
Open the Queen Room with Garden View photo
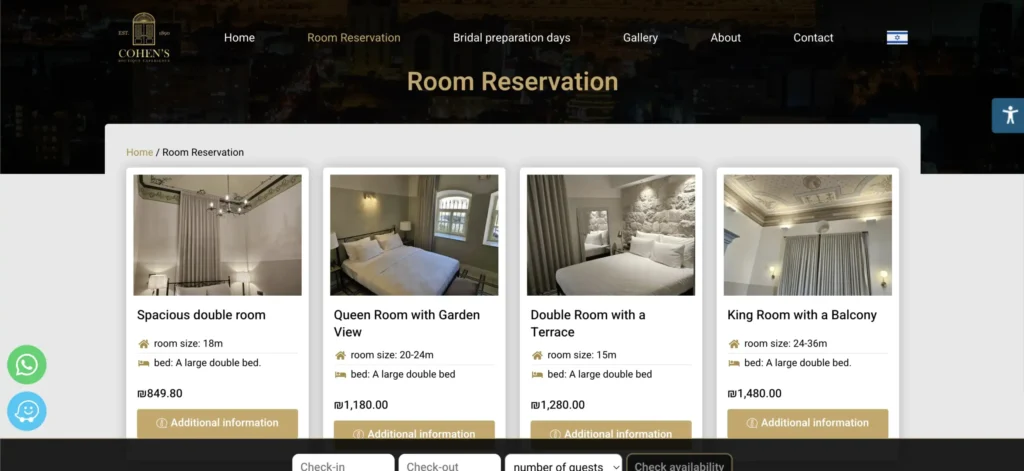click(414, 235)
